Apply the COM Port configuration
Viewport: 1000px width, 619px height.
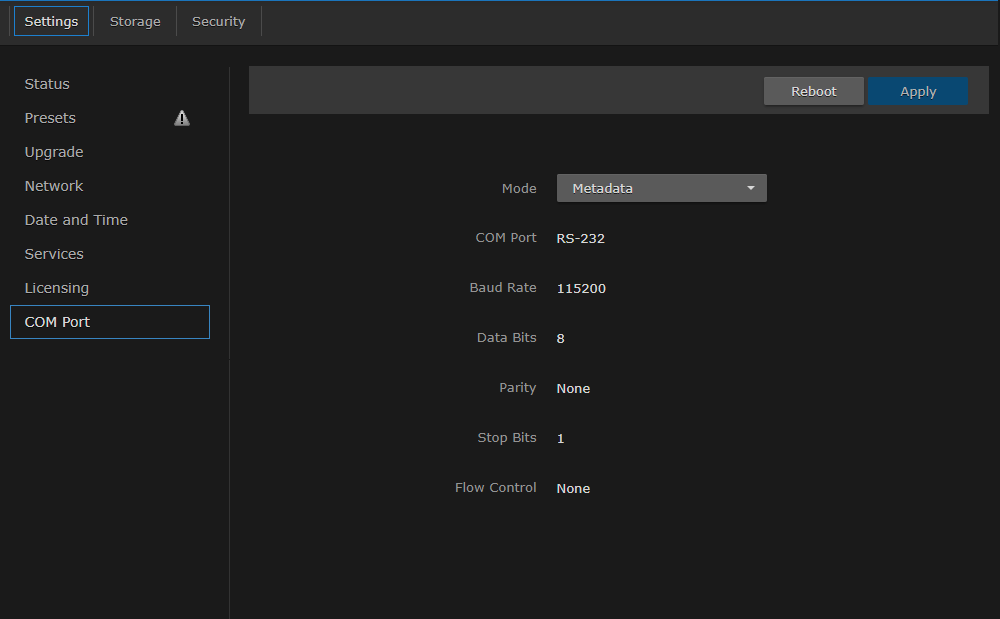(917, 91)
